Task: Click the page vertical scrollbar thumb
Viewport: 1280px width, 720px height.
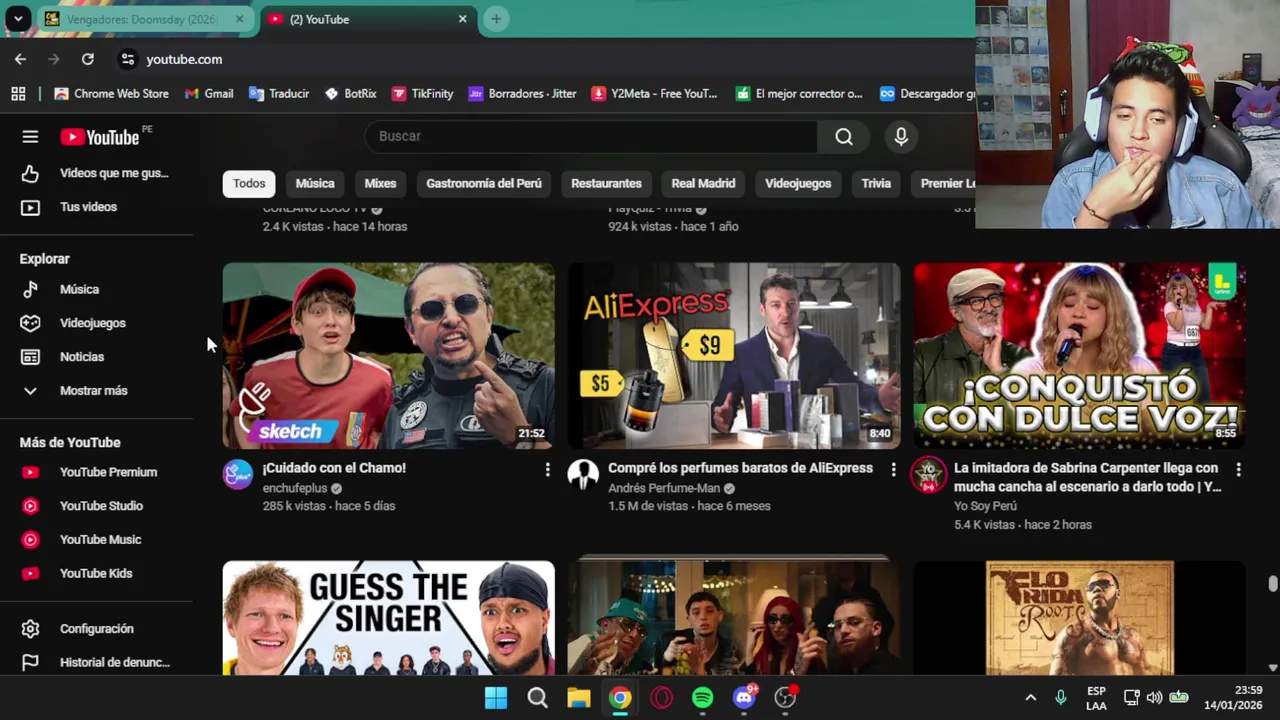Action: [1272, 584]
